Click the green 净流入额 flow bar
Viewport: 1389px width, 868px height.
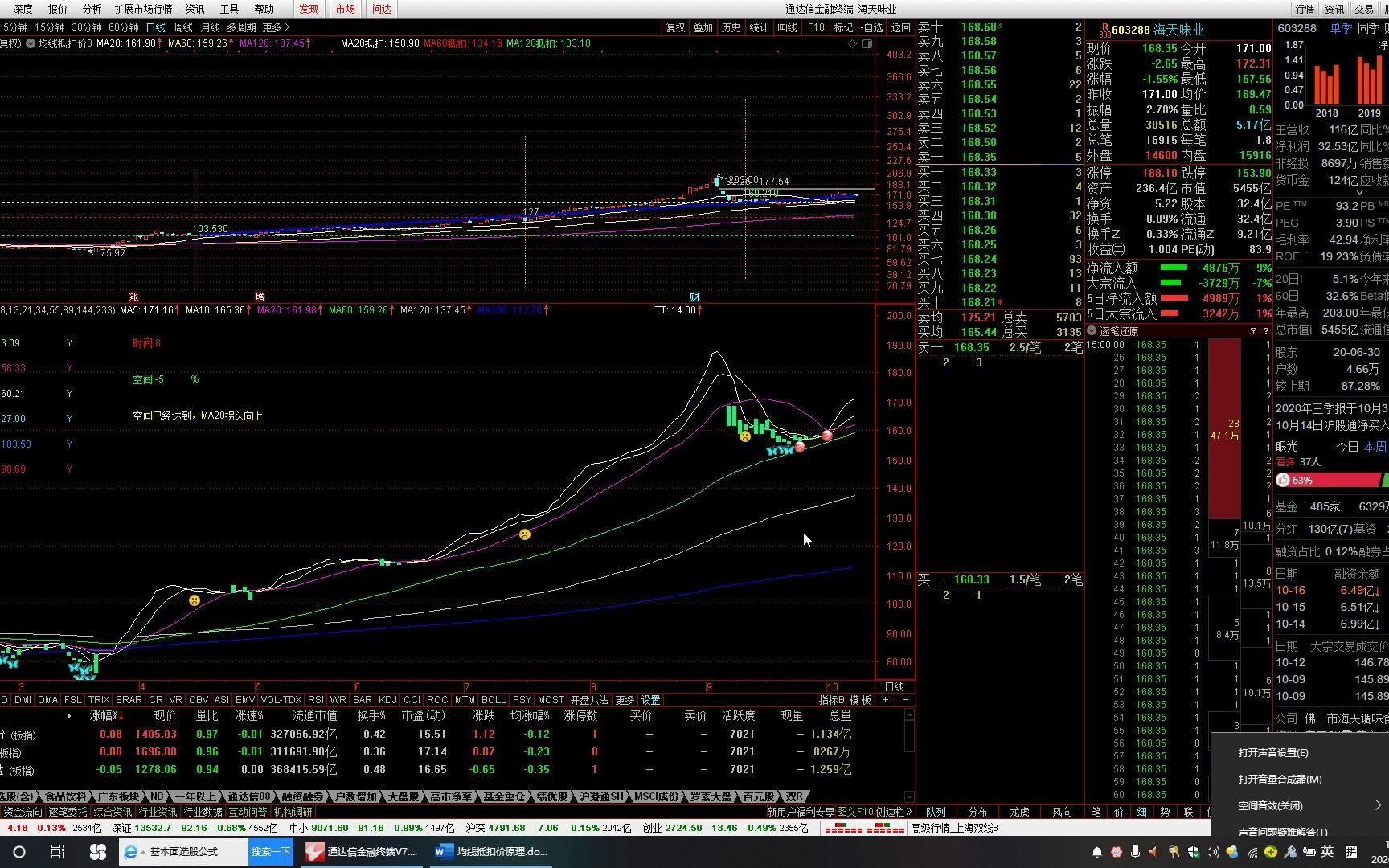(1174, 268)
